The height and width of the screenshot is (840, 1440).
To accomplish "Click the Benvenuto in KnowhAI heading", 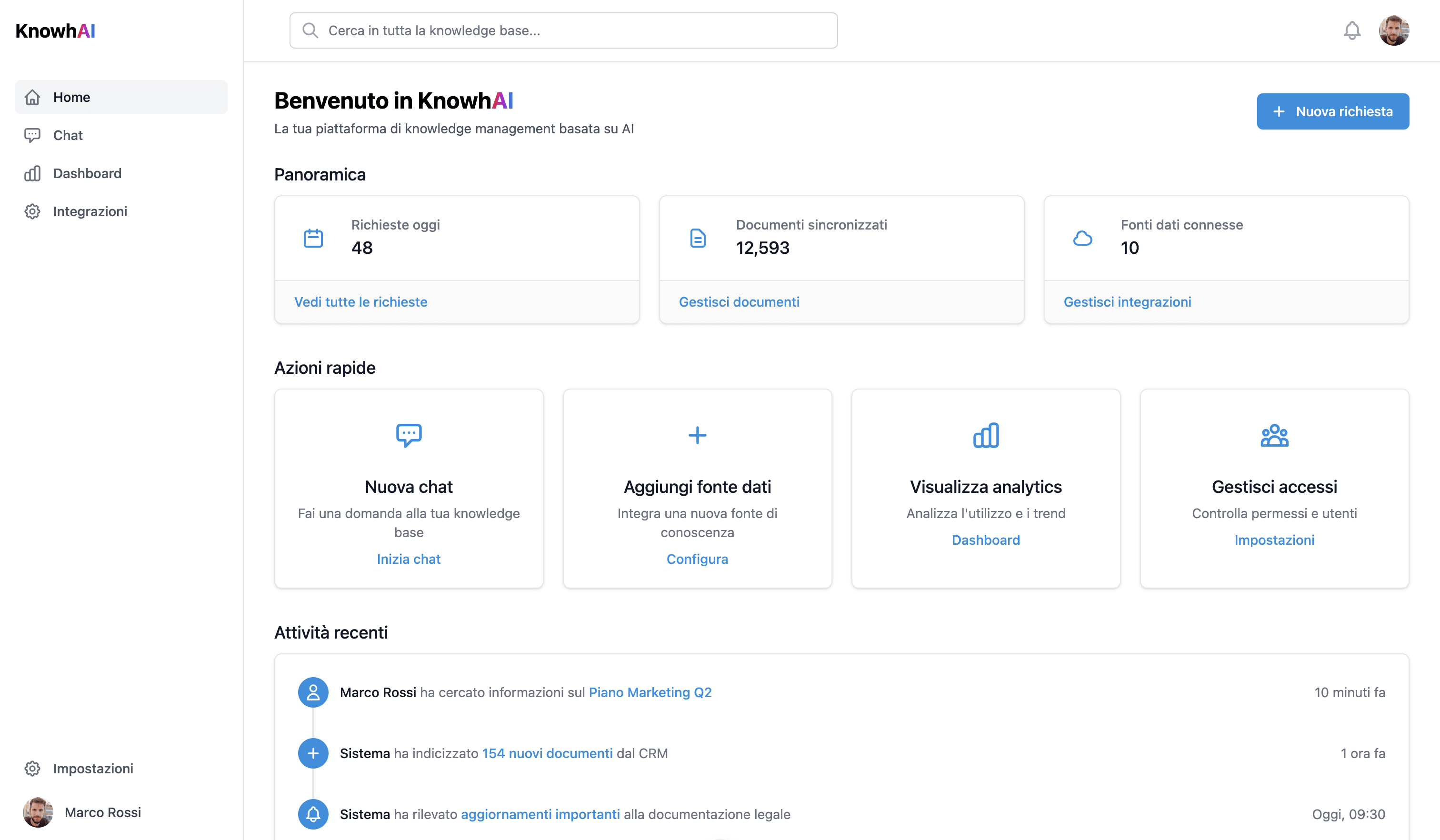I will pos(394,100).
